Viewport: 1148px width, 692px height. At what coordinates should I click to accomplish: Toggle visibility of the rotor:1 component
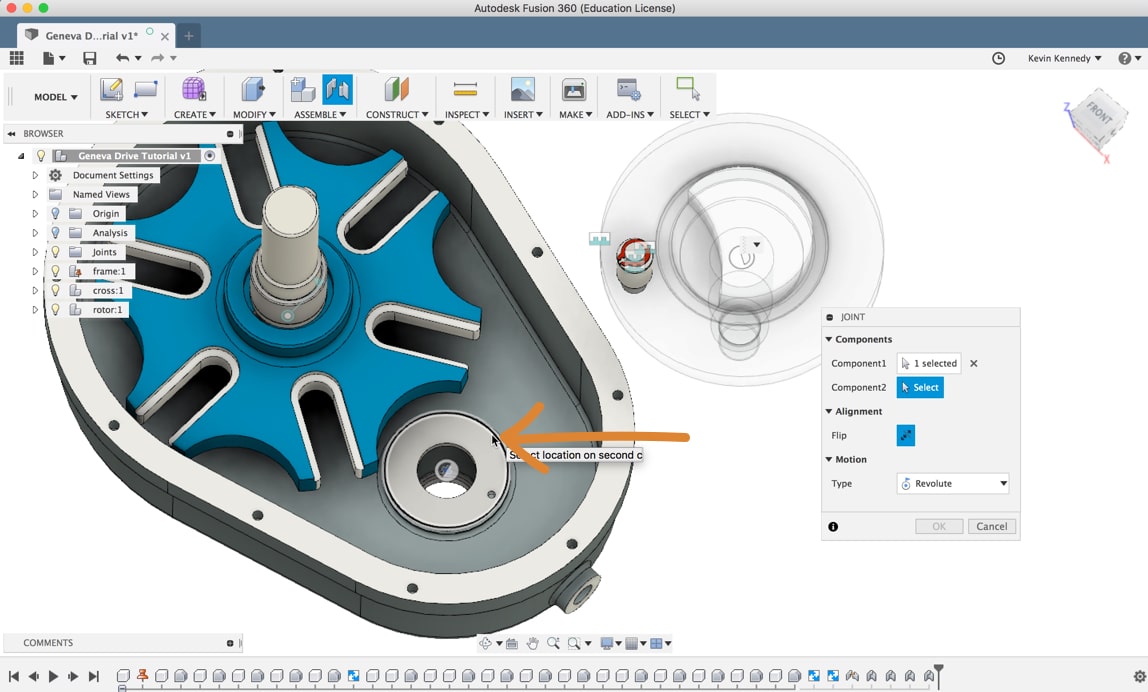coord(55,309)
